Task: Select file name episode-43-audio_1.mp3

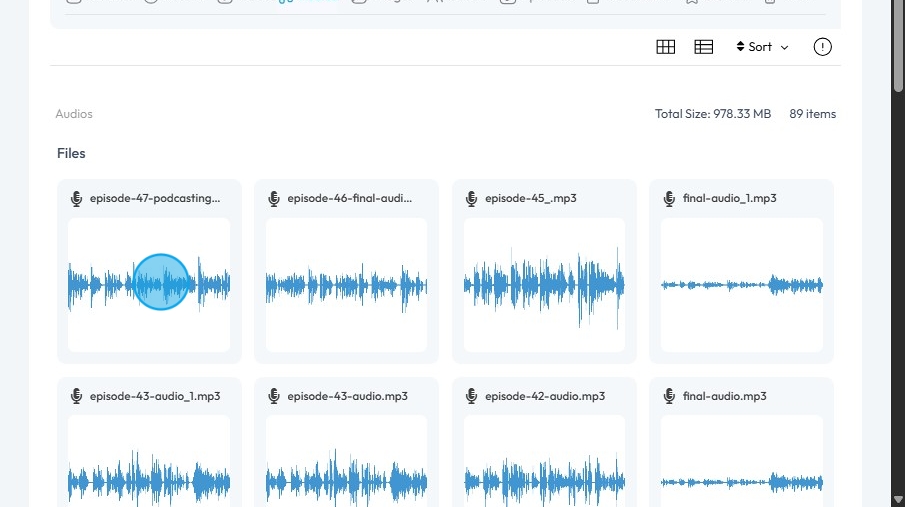Action: tap(155, 396)
